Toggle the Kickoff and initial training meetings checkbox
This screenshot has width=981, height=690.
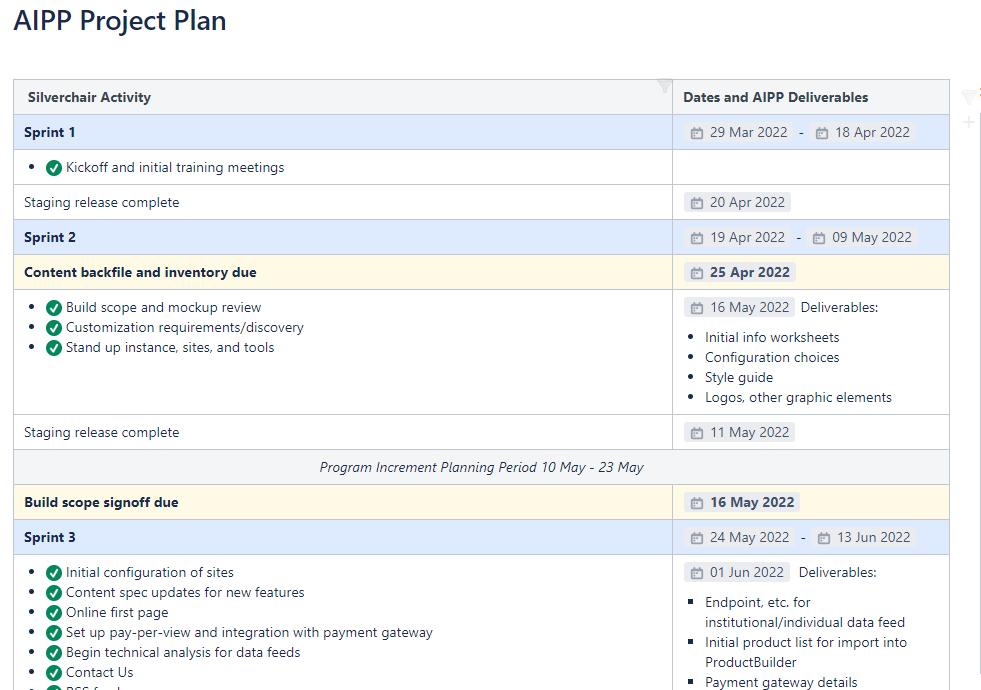(54, 168)
